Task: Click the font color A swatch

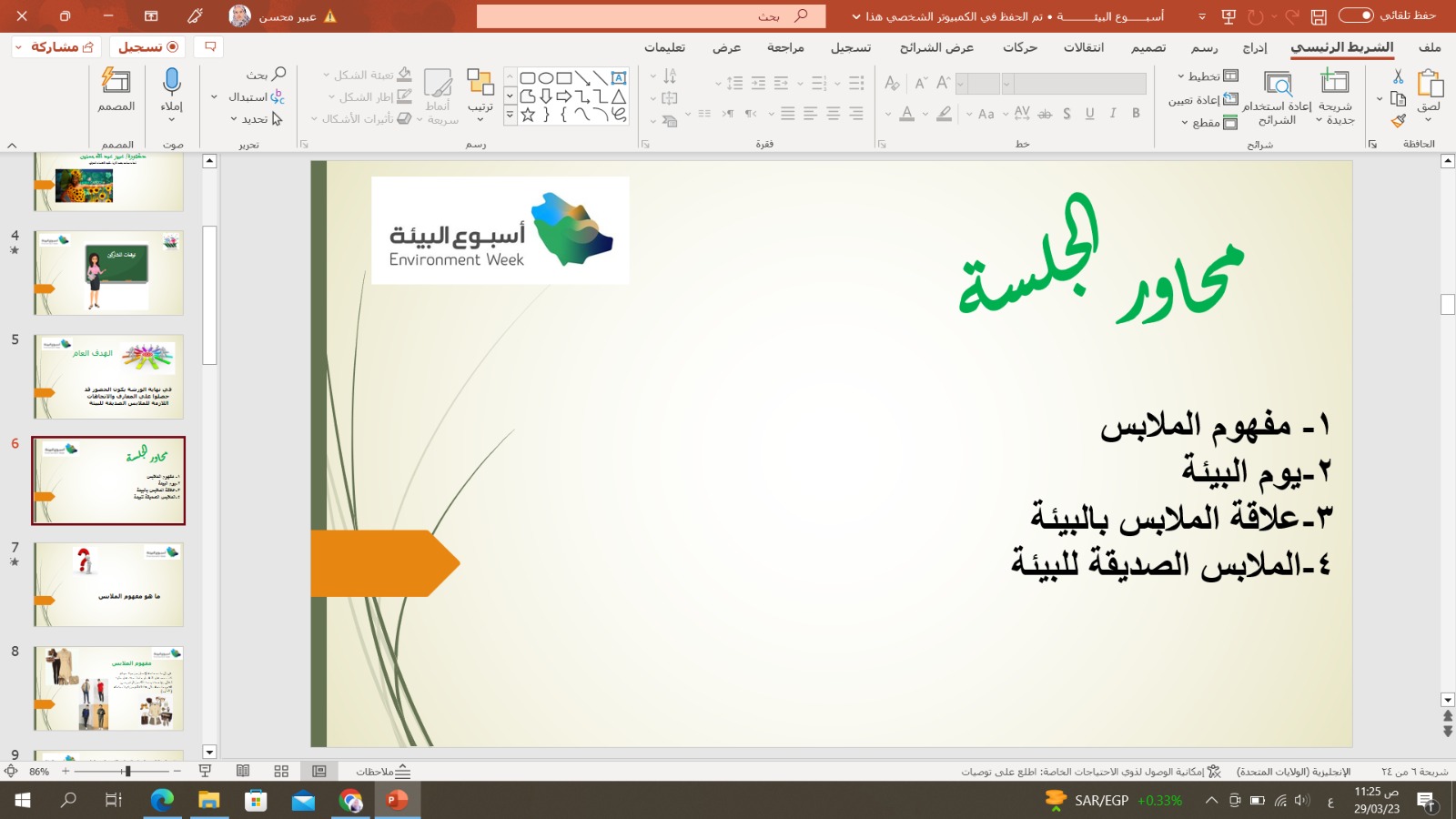Action: pyautogui.click(x=907, y=114)
